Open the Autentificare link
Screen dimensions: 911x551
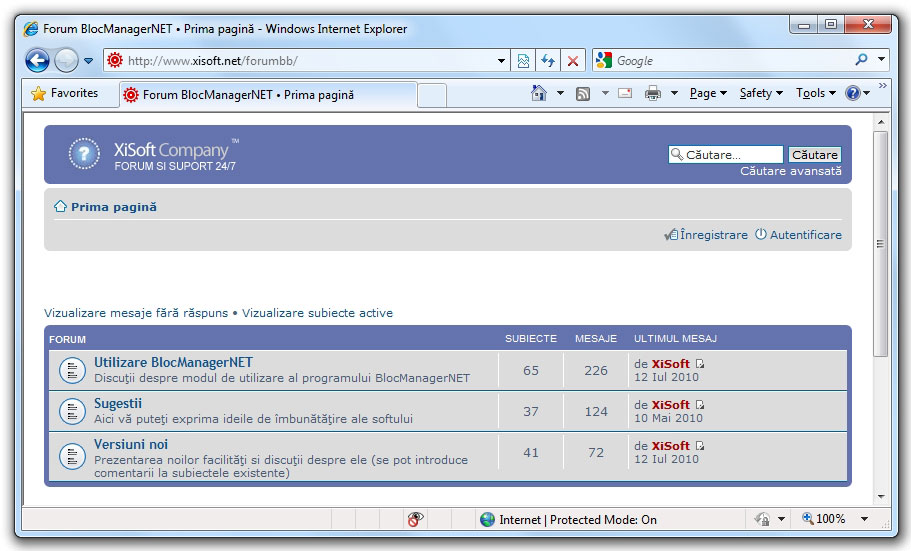click(x=805, y=235)
